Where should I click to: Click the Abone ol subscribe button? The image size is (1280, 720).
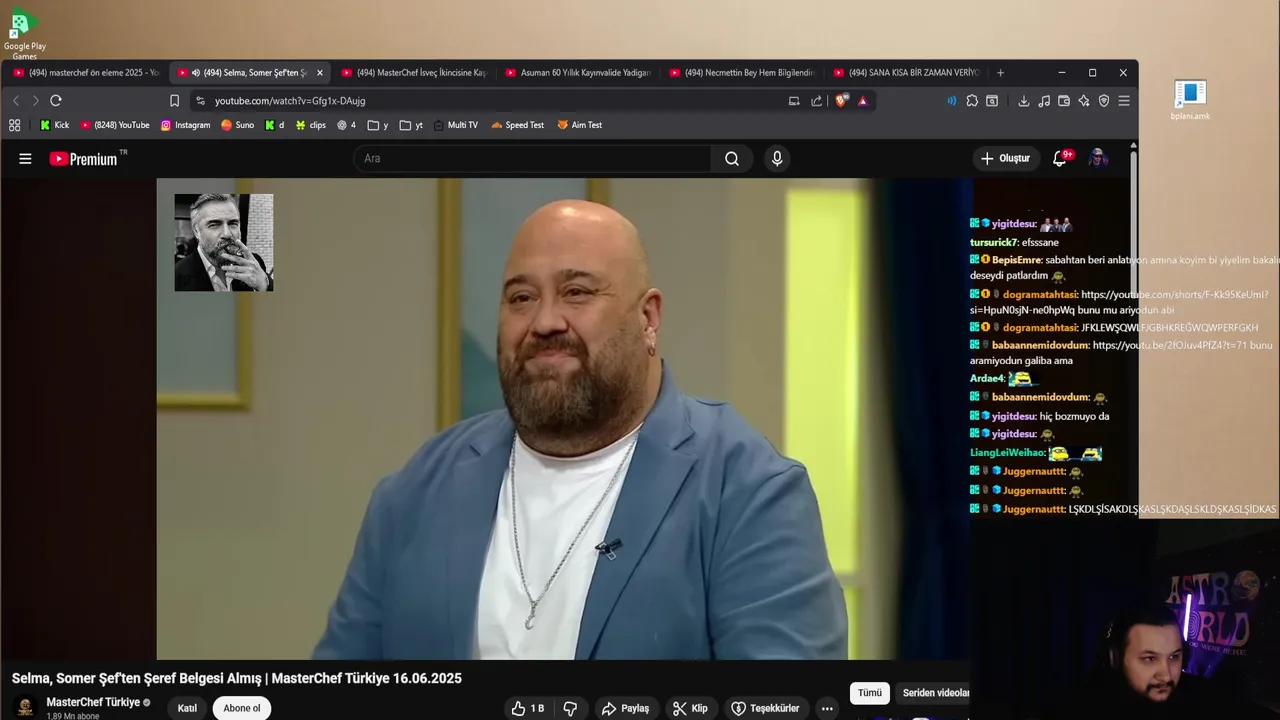(242, 708)
